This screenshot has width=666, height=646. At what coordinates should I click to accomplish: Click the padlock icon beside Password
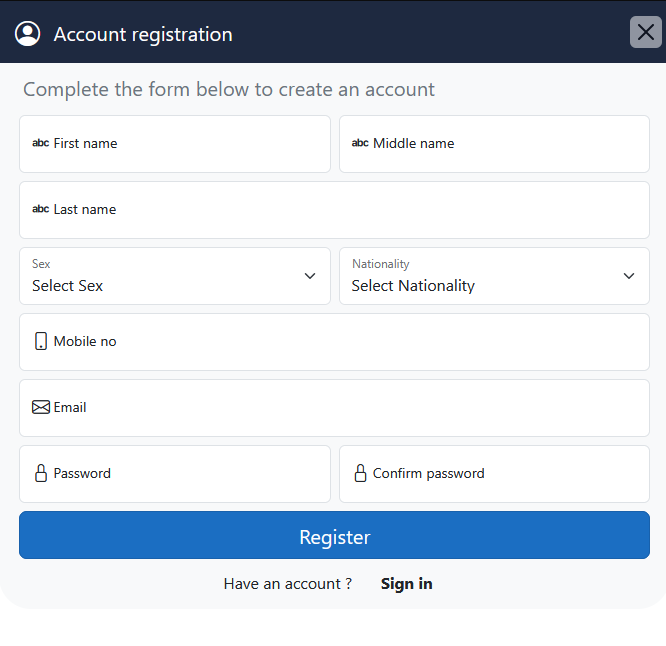[x=41, y=473]
